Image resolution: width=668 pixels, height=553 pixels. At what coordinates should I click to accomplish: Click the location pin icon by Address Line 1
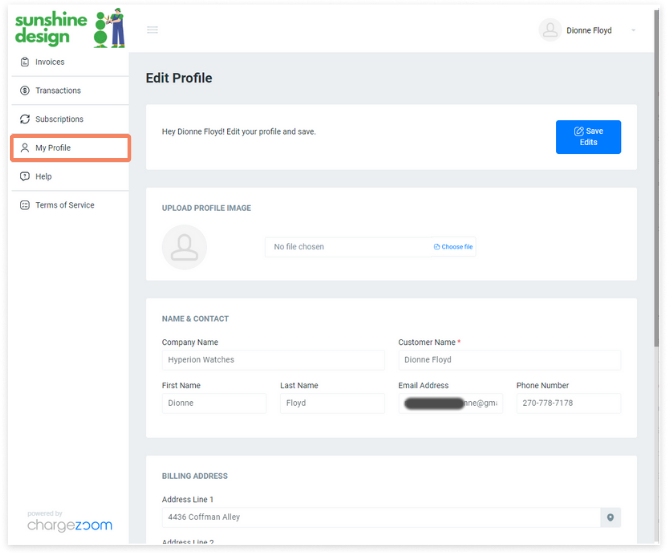(x=610, y=517)
